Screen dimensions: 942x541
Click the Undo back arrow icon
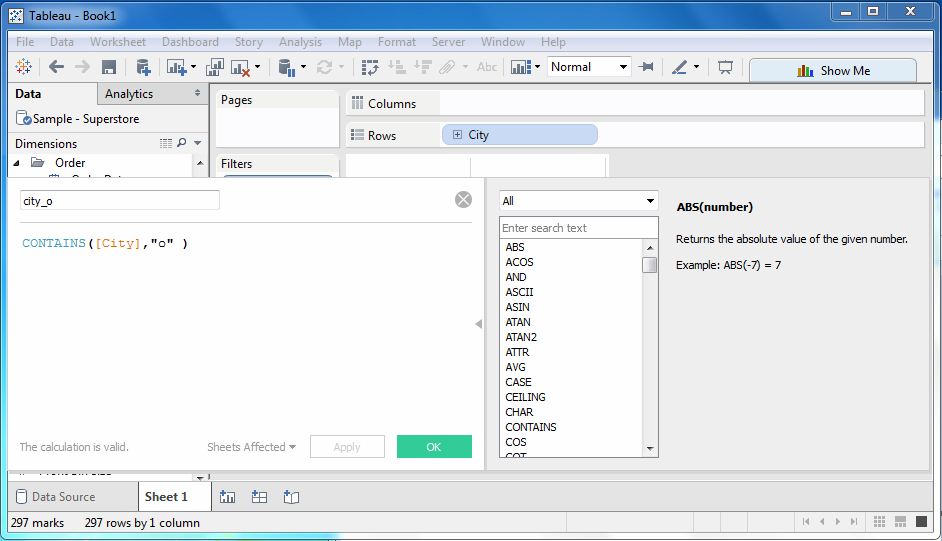coord(56,68)
